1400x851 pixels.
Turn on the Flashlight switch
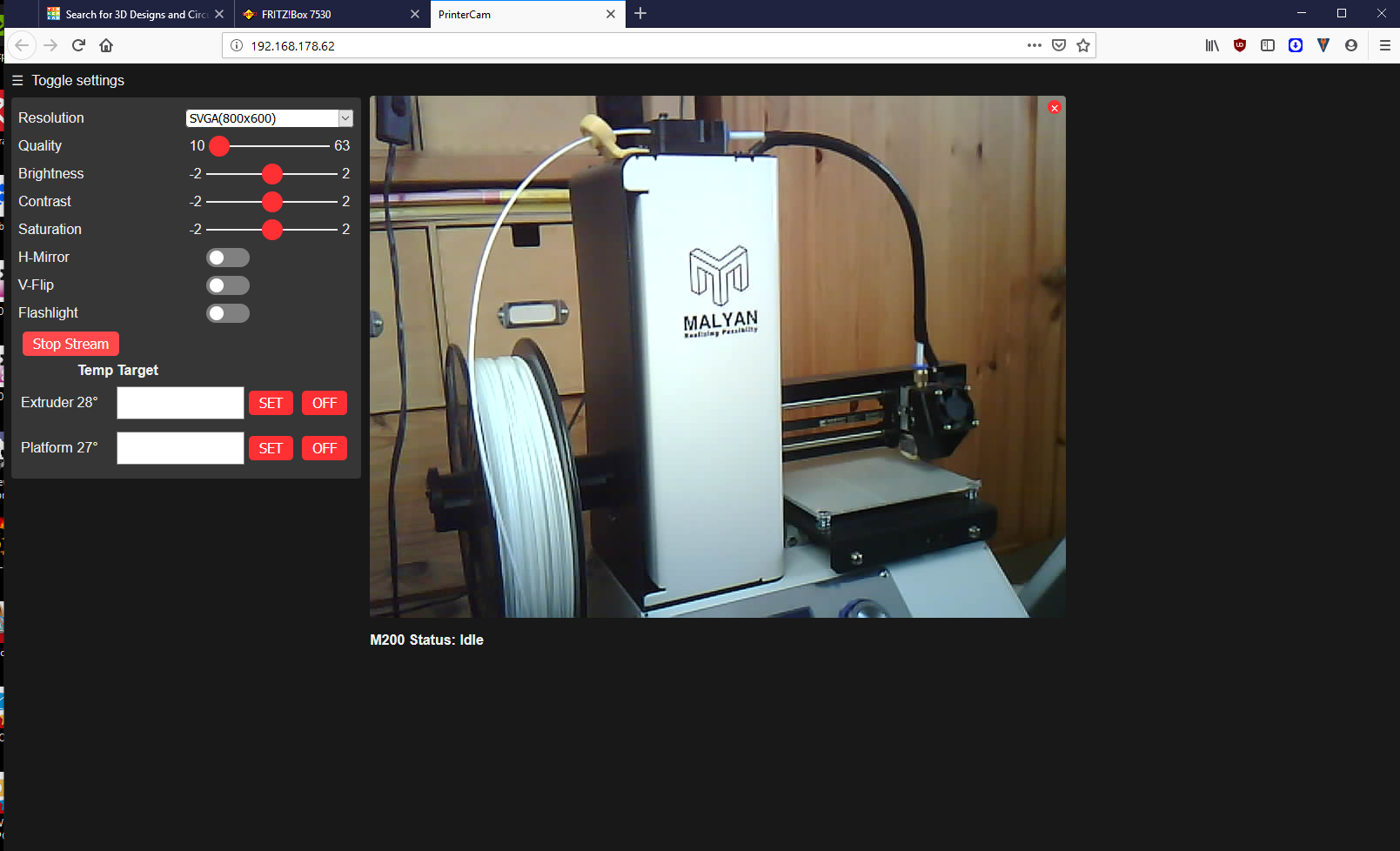(x=227, y=313)
